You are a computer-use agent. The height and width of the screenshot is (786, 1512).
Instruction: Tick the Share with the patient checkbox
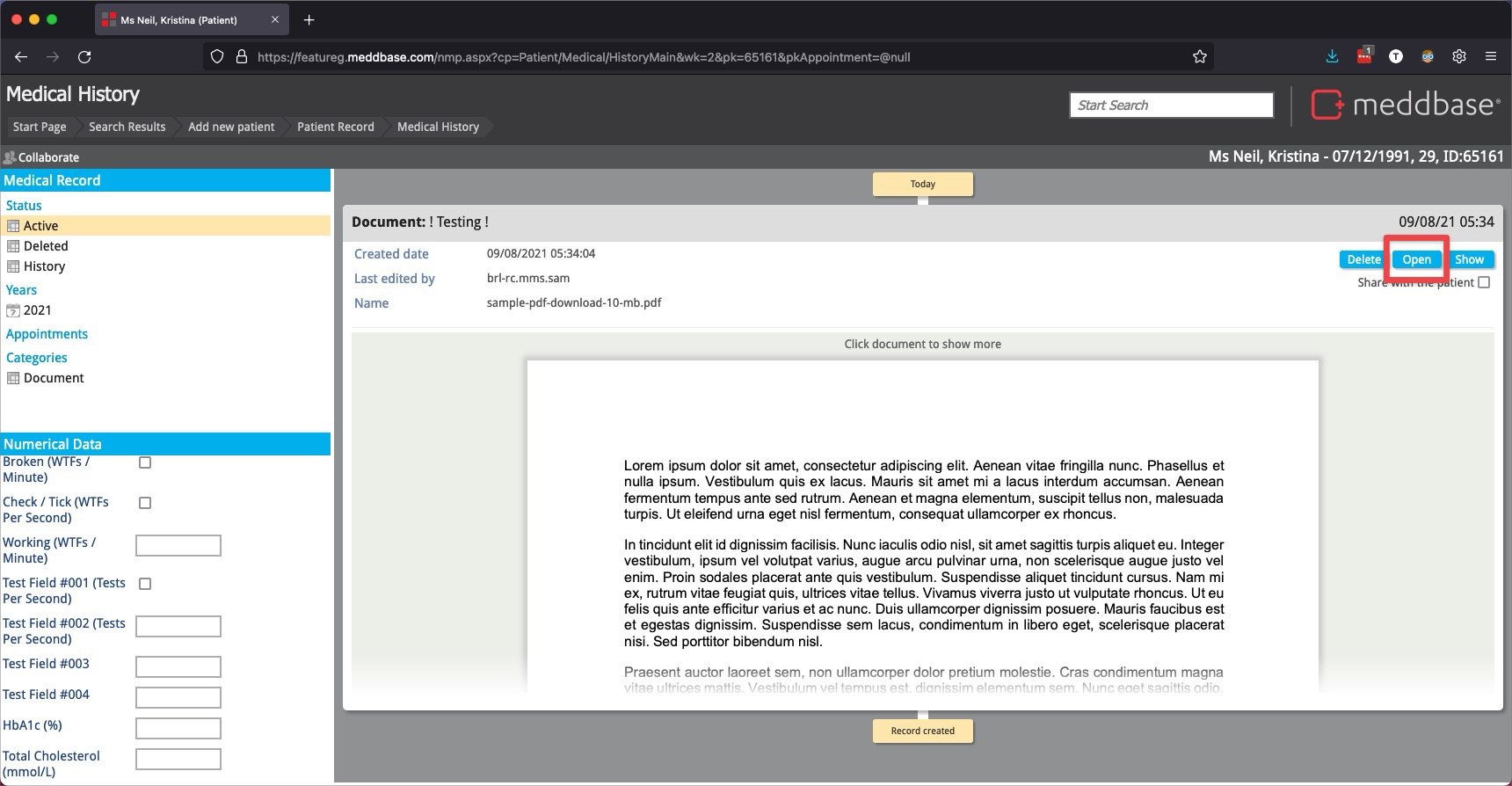click(1484, 282)
